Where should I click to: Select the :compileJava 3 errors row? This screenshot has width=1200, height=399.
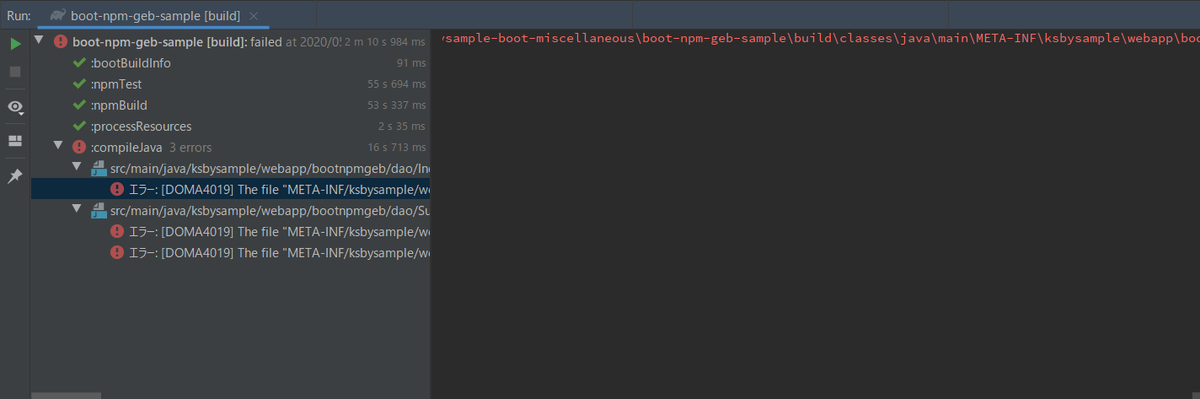tap(230, 147)
